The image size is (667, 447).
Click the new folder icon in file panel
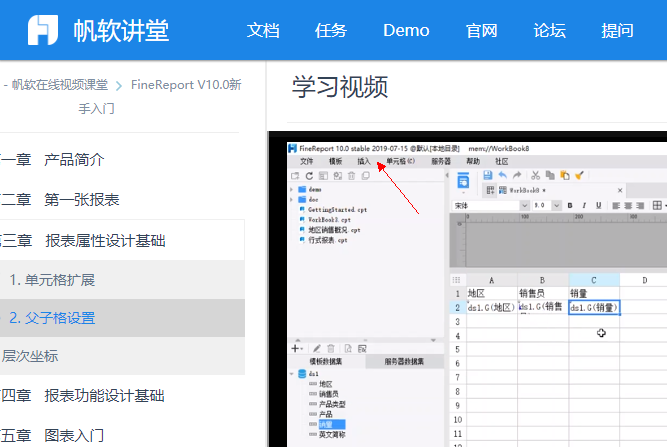(295, 176)
